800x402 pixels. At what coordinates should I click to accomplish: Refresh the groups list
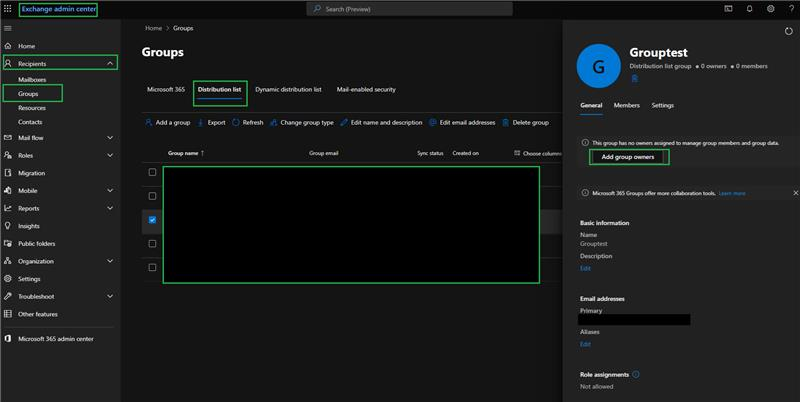point(247,122)
